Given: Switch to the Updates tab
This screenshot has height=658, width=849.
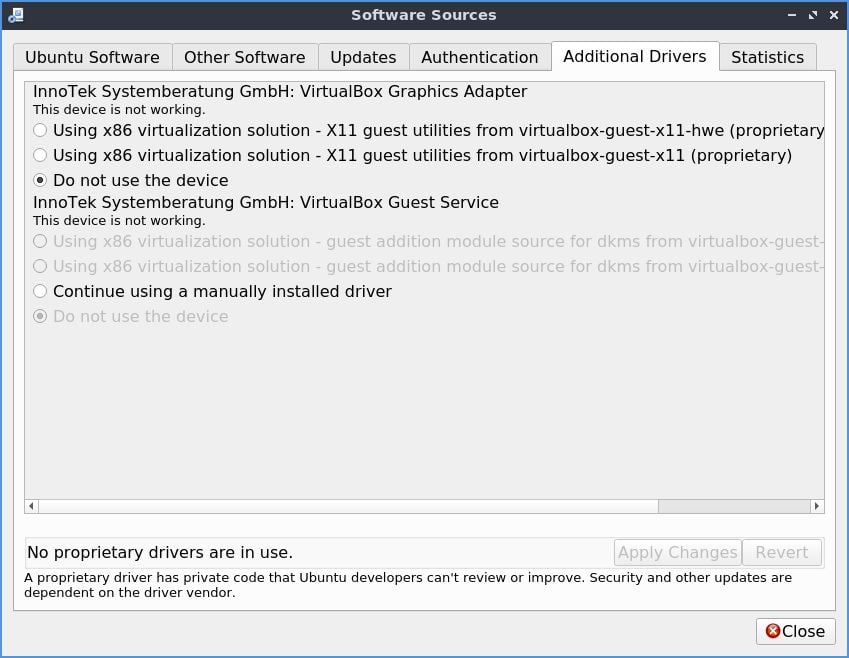Looking at the screenshot, I should tap(363, 57).
